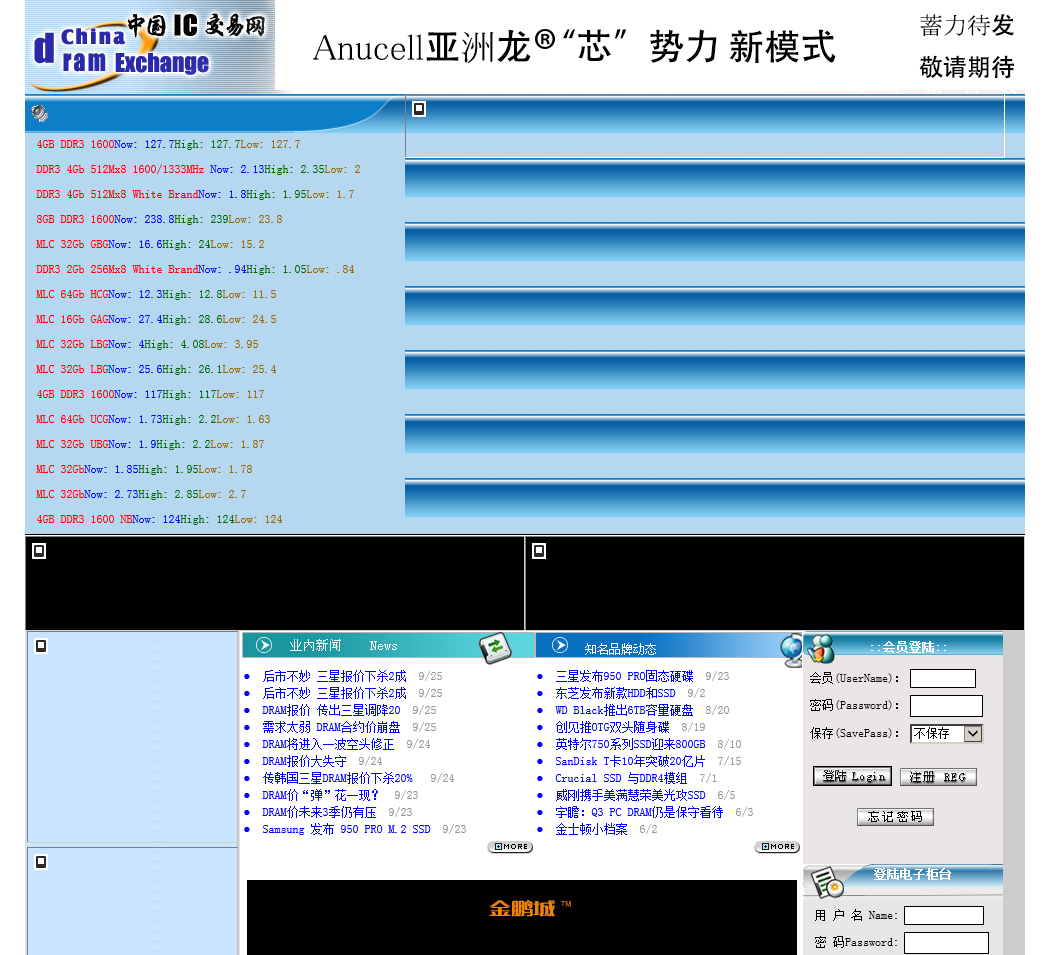Open news link Samsung 发布 950 PRO M.2 SSD

click(x=346, y=829)
